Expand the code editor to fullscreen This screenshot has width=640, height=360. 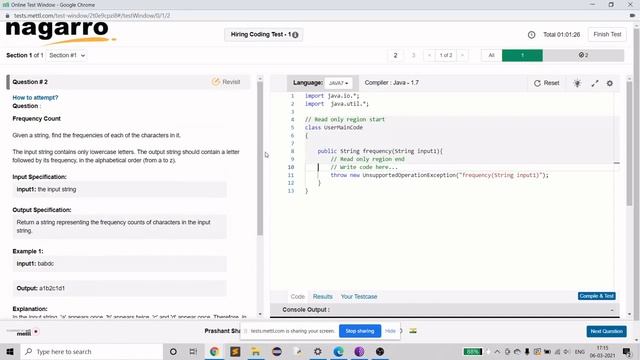coord(595,83)
